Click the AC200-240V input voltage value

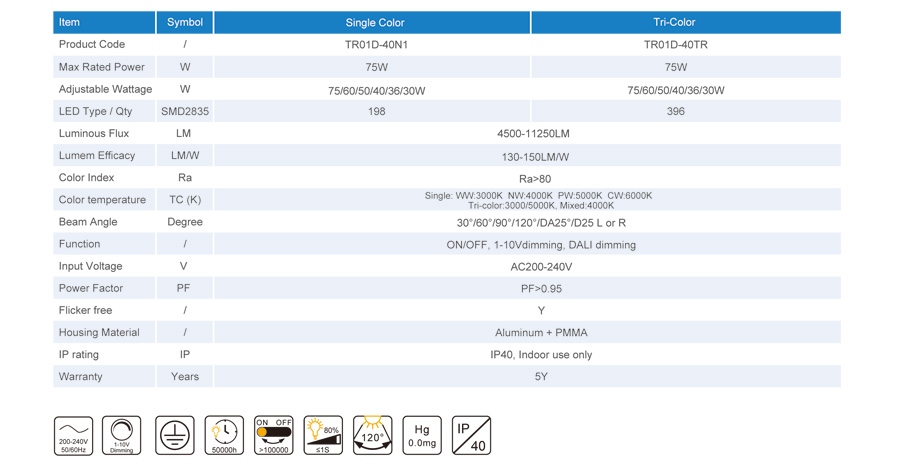[541, 267]
